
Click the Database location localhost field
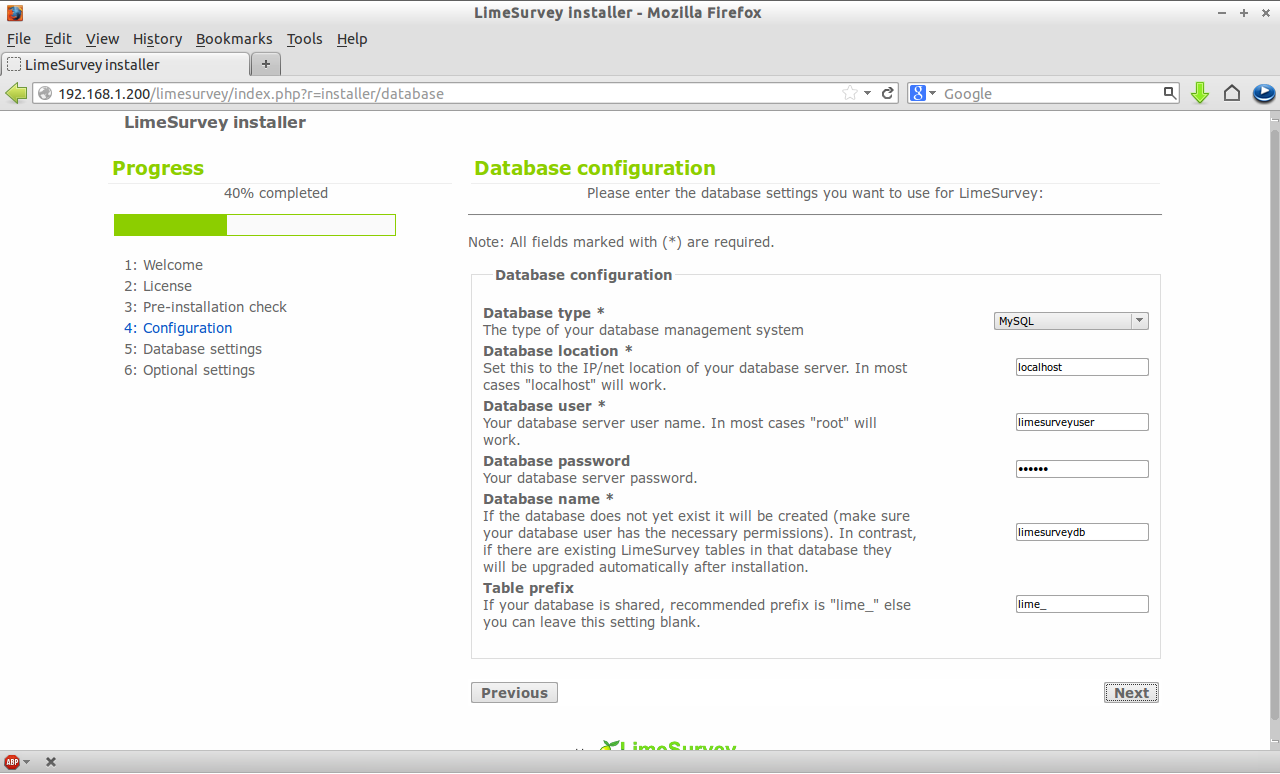(x=1082, y=367)
